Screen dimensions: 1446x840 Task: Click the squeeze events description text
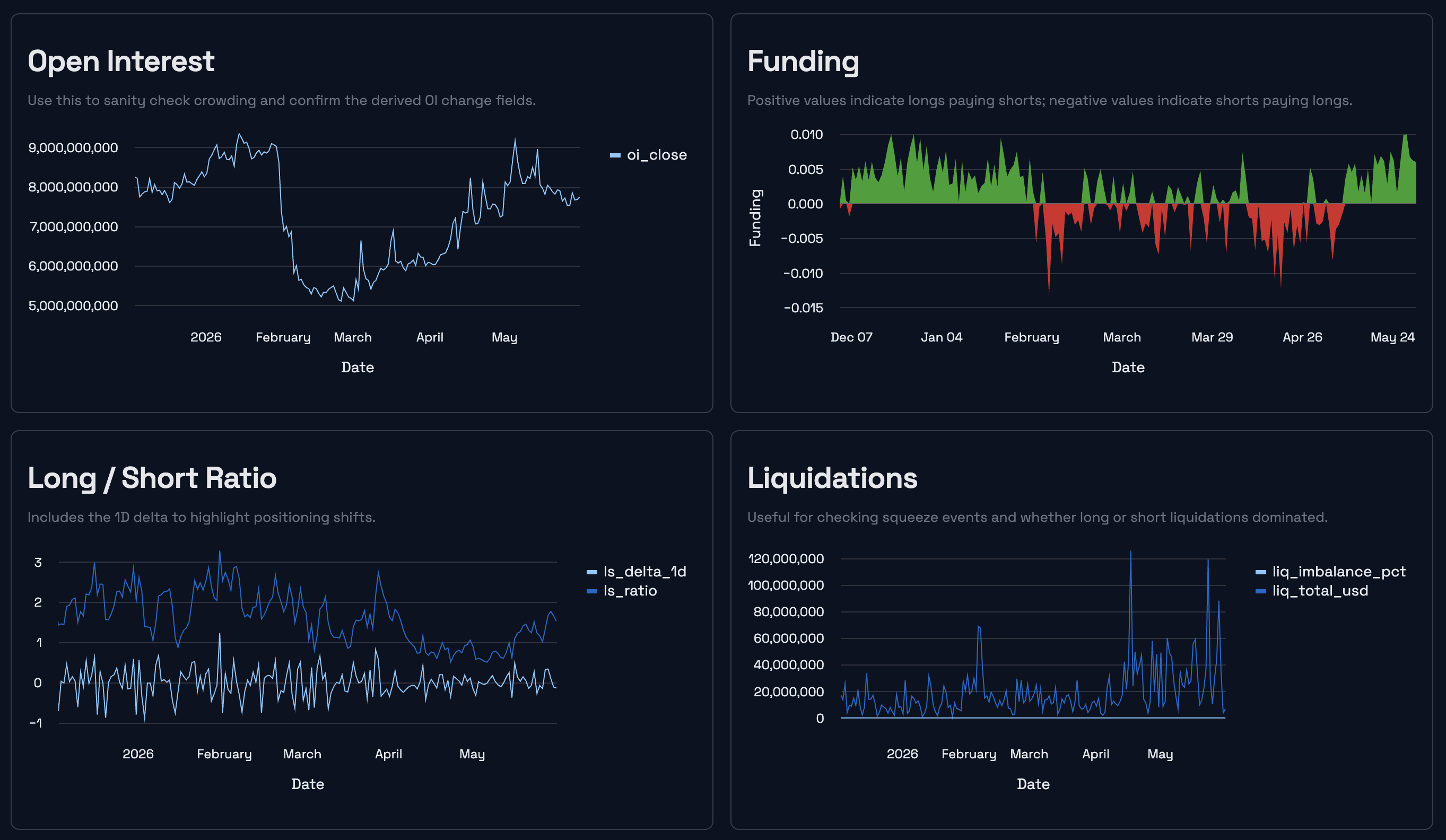pyautogui.click(x=1038, y=518)
